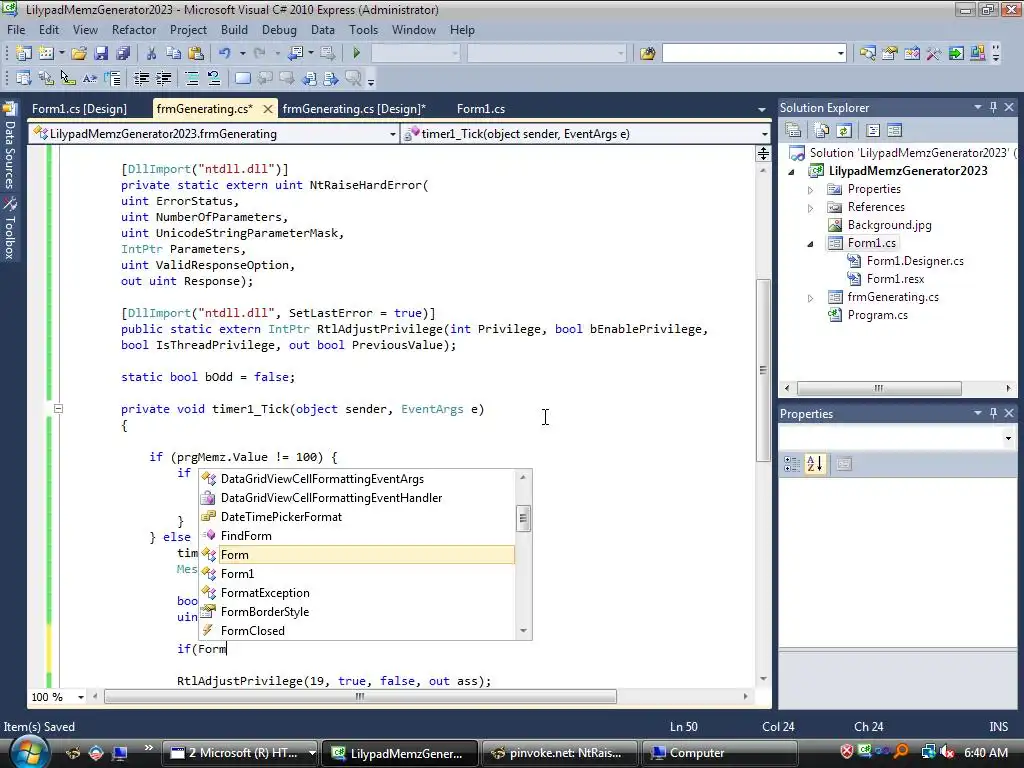
Task: Open the zoom level 100 % dropdown
Action: click(81, 697)
